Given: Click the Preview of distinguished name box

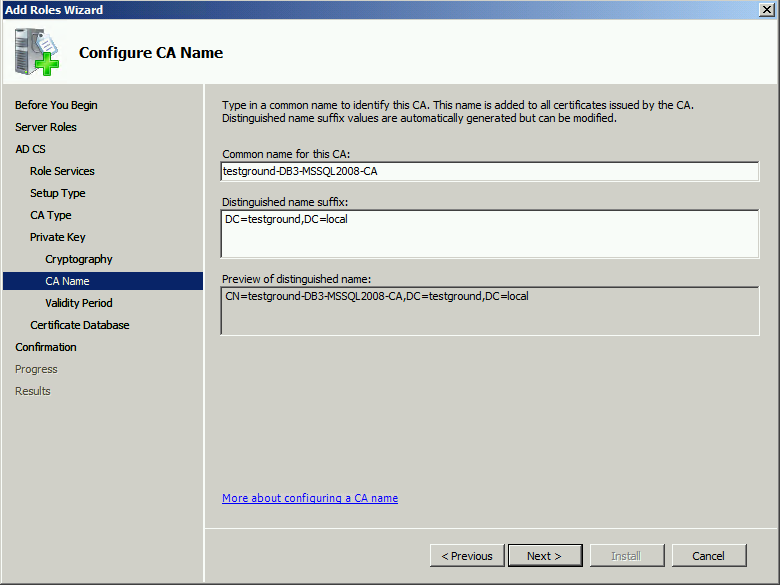Looking at the screenshot, I should click(490, 311).
